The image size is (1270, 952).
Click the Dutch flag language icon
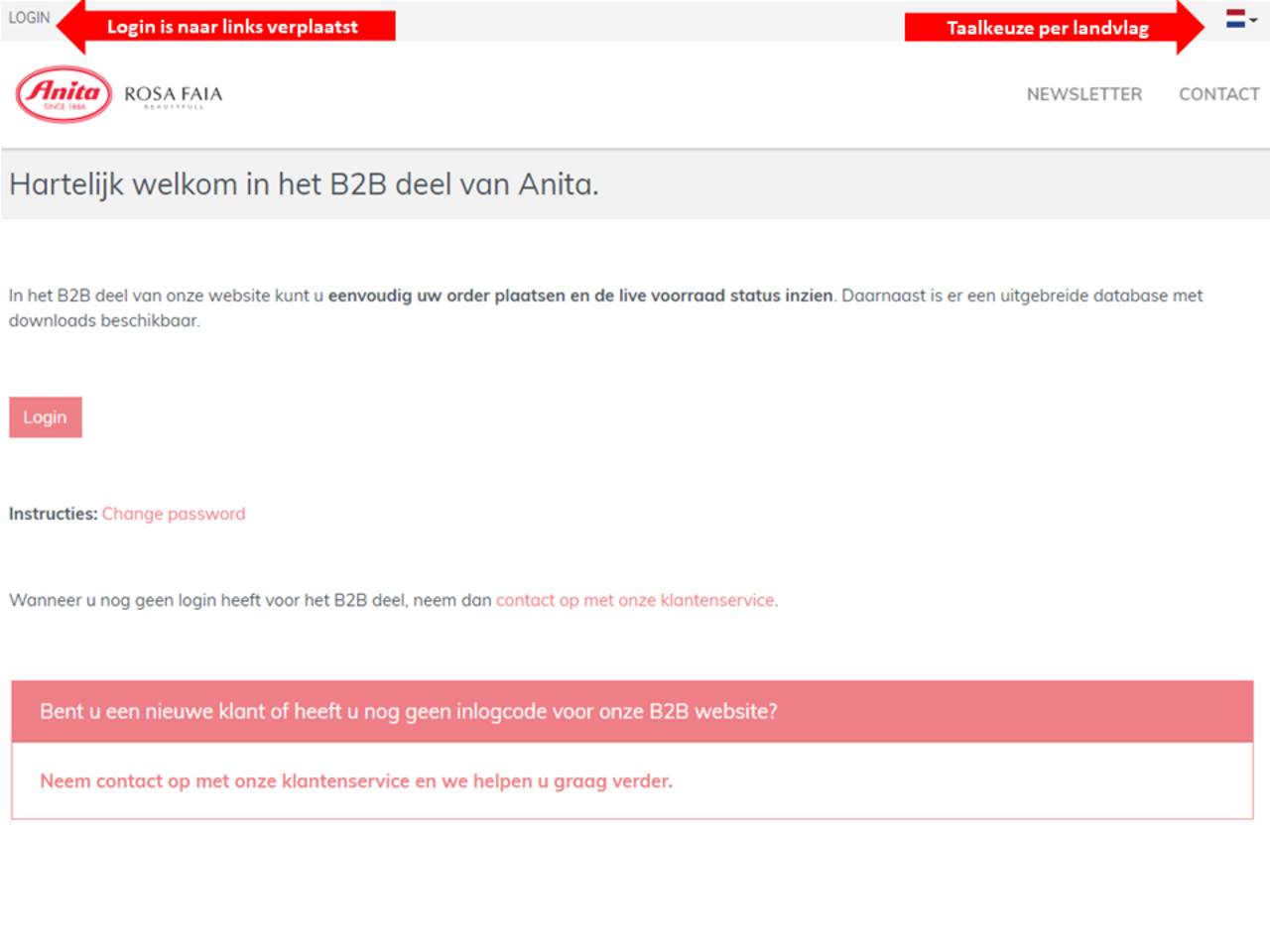point(1235,19)
